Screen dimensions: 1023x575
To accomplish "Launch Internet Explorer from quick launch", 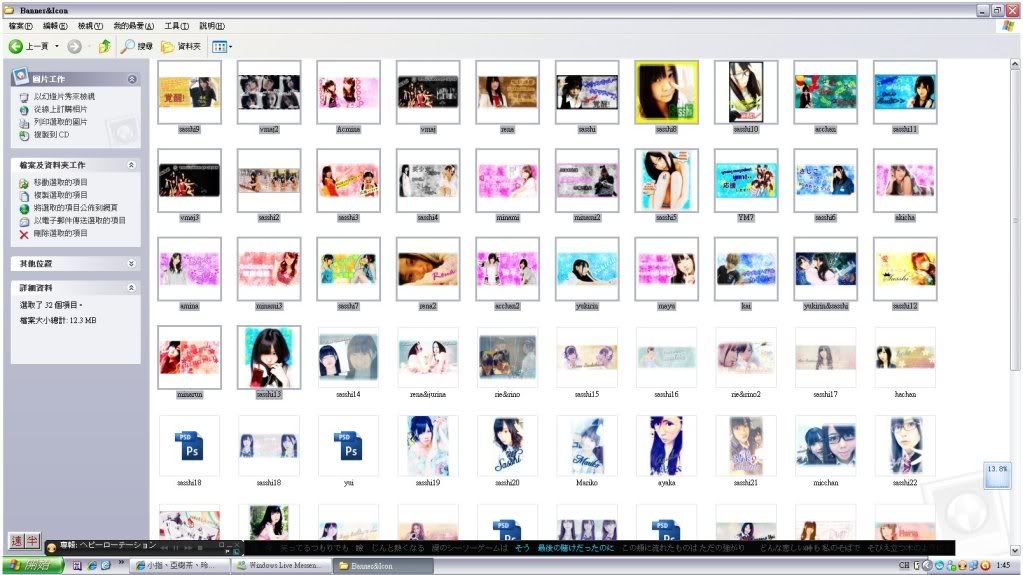I will pyautogui.click(x=90, y=566).
